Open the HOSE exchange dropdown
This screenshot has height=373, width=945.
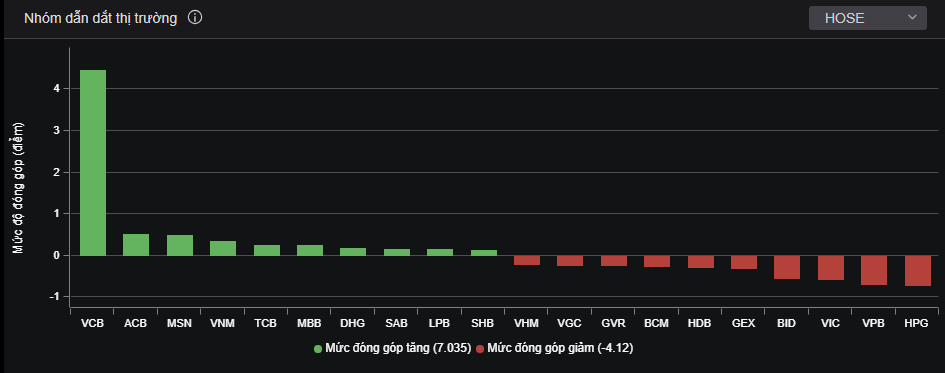tap(867, 18)
